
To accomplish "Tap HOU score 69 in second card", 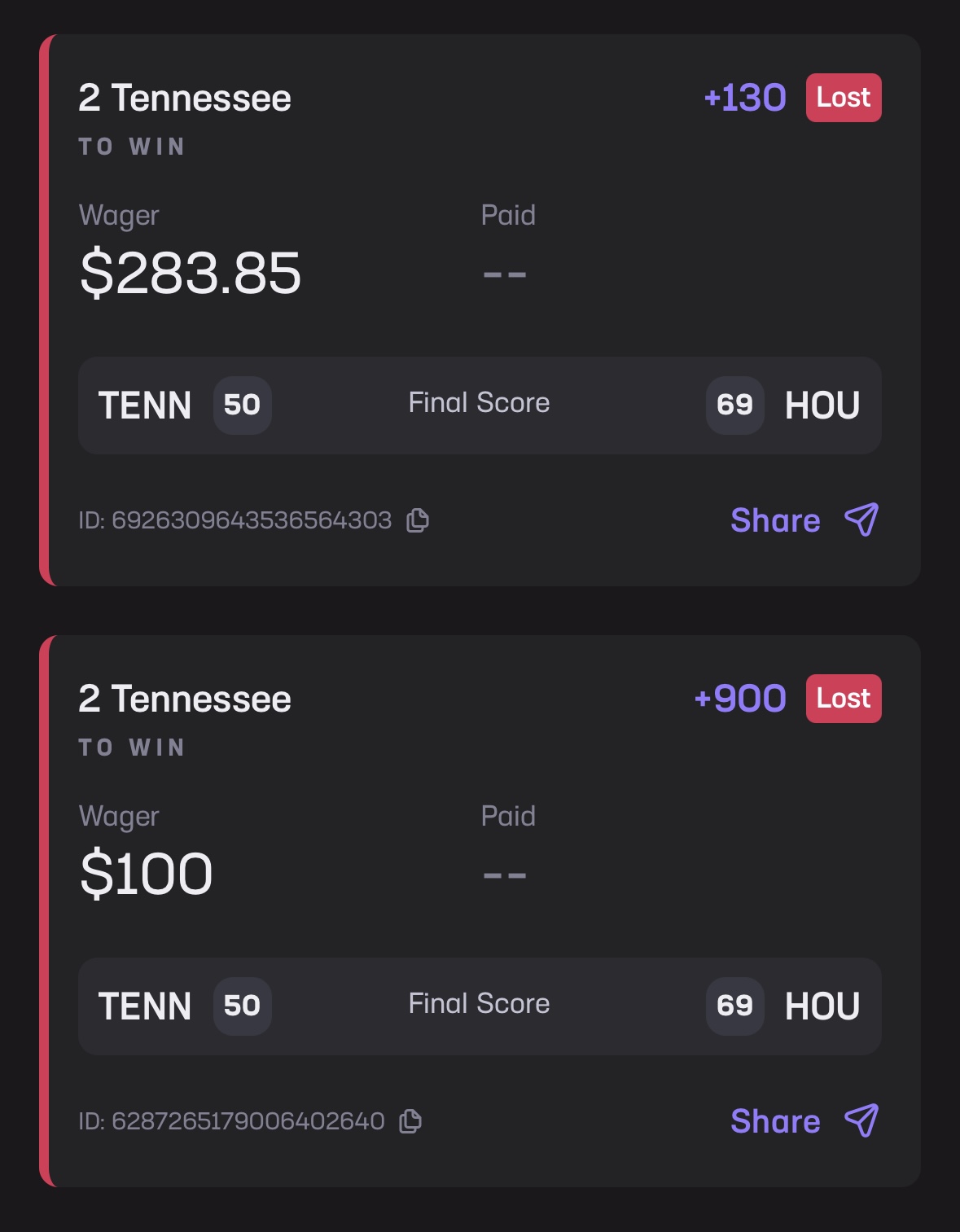I will click(734, 1006).
